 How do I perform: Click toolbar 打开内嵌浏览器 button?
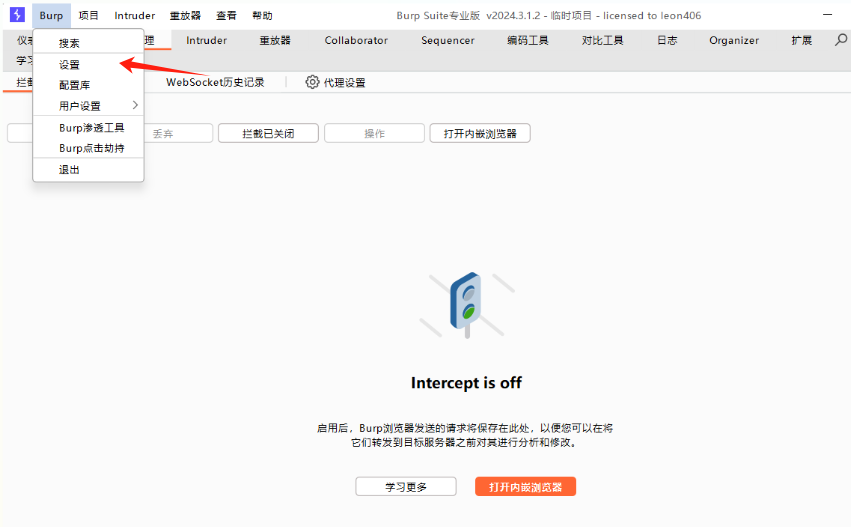tap(480, 133)
